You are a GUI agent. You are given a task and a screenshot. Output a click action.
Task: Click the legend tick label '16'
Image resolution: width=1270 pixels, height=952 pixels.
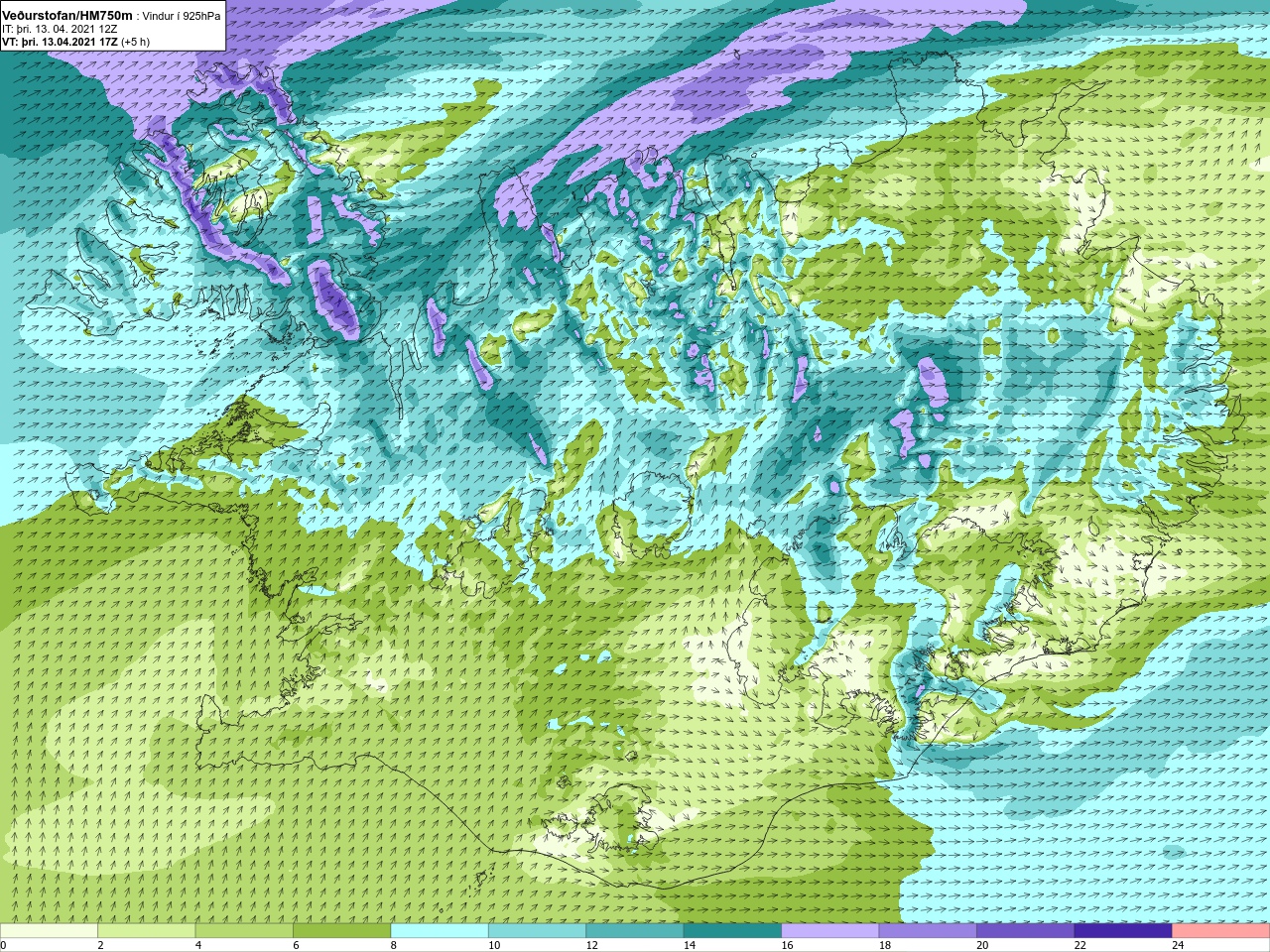click(x=788, y=945)
